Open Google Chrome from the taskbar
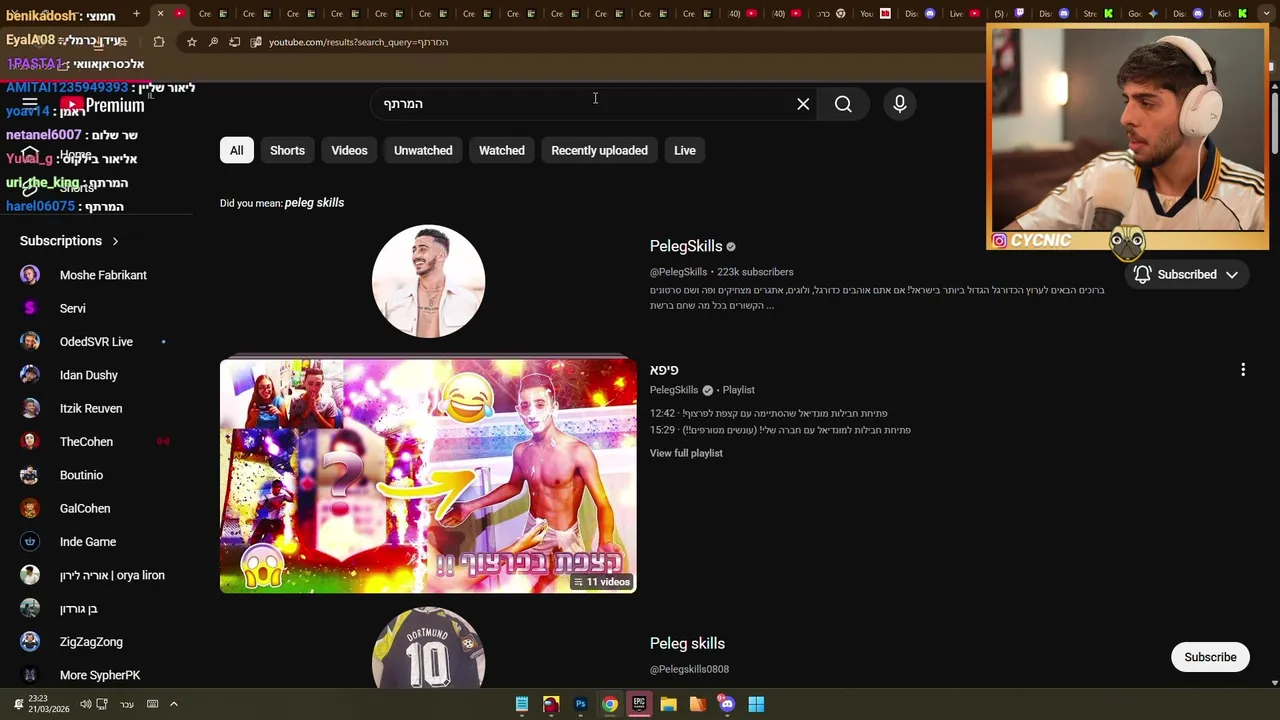Image resolution: width=1280 pixels, height=720 pixels. tap(610, 704)
